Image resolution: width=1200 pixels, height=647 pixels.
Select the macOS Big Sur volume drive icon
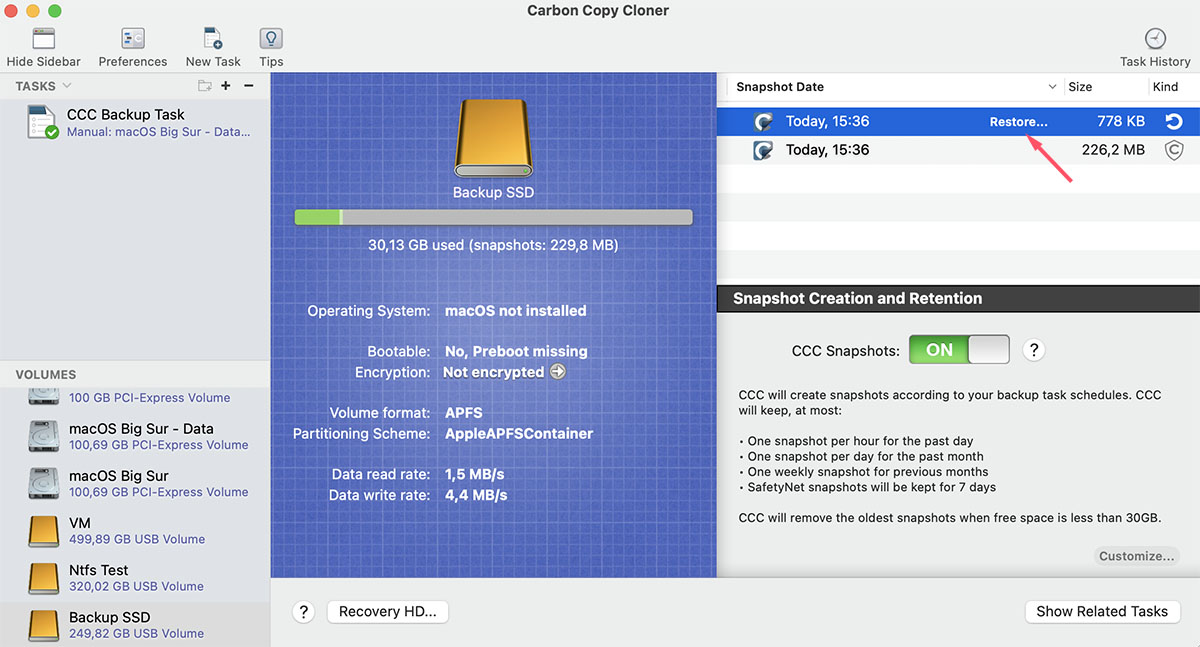click(x=44, y=483)
